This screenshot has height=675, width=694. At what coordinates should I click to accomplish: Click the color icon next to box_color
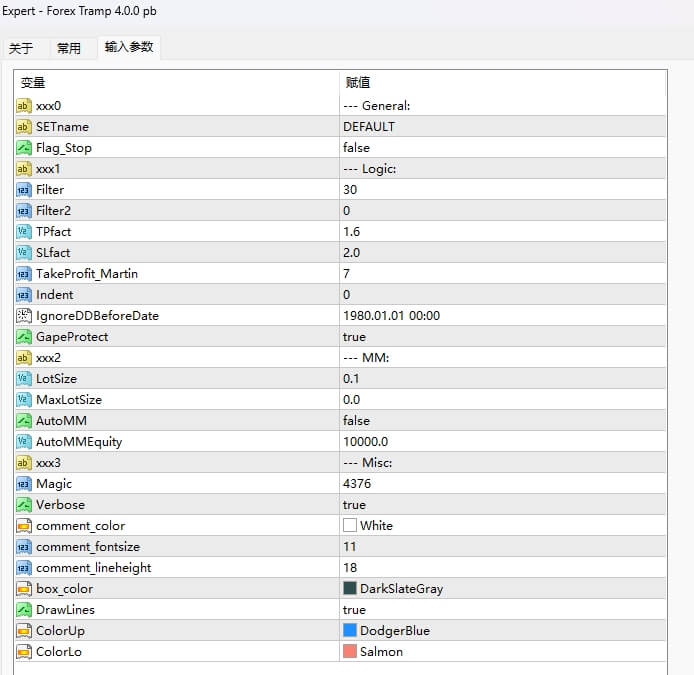(24, 589)
